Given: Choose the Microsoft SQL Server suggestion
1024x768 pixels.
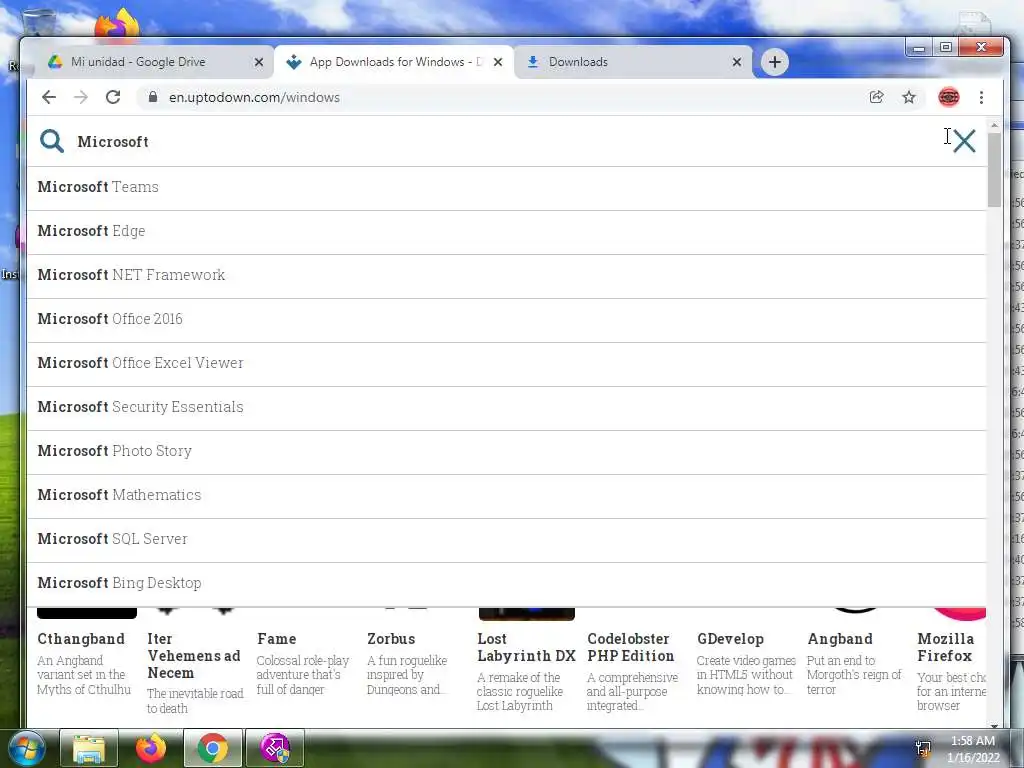Looking at the screenshot, I should tap(506, 539).
